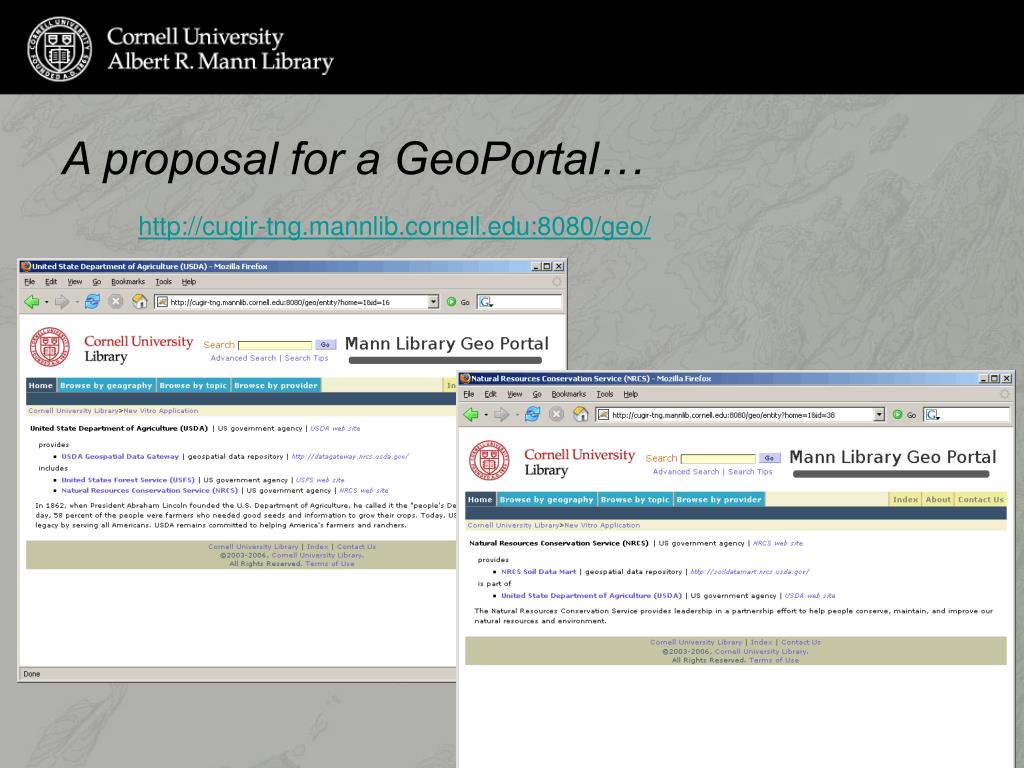Open address bar dropdown in USDA window
Viewport: 1024px width, 768px height.
[433, 302]
